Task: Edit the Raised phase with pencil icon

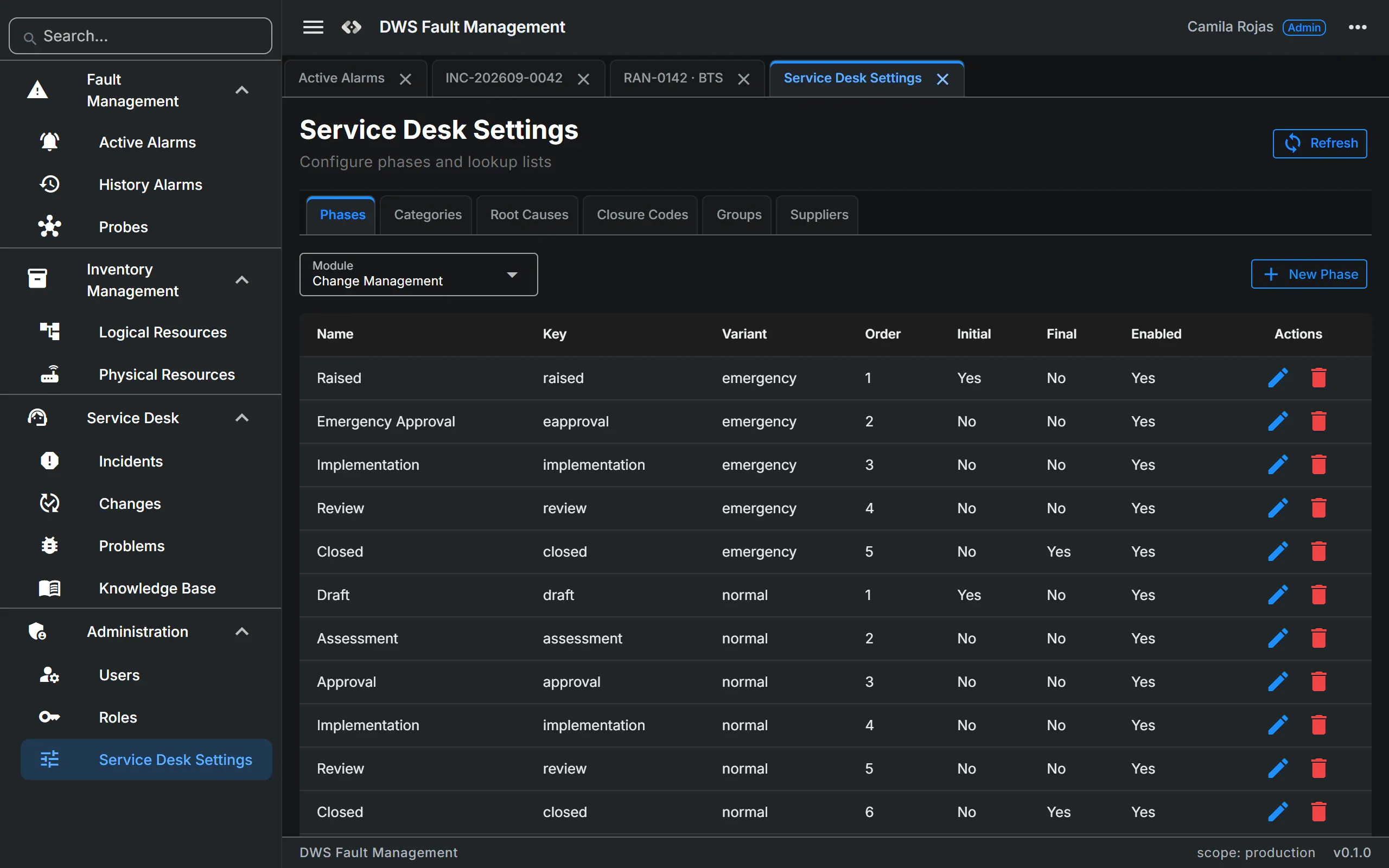Action: [1278, 378]
